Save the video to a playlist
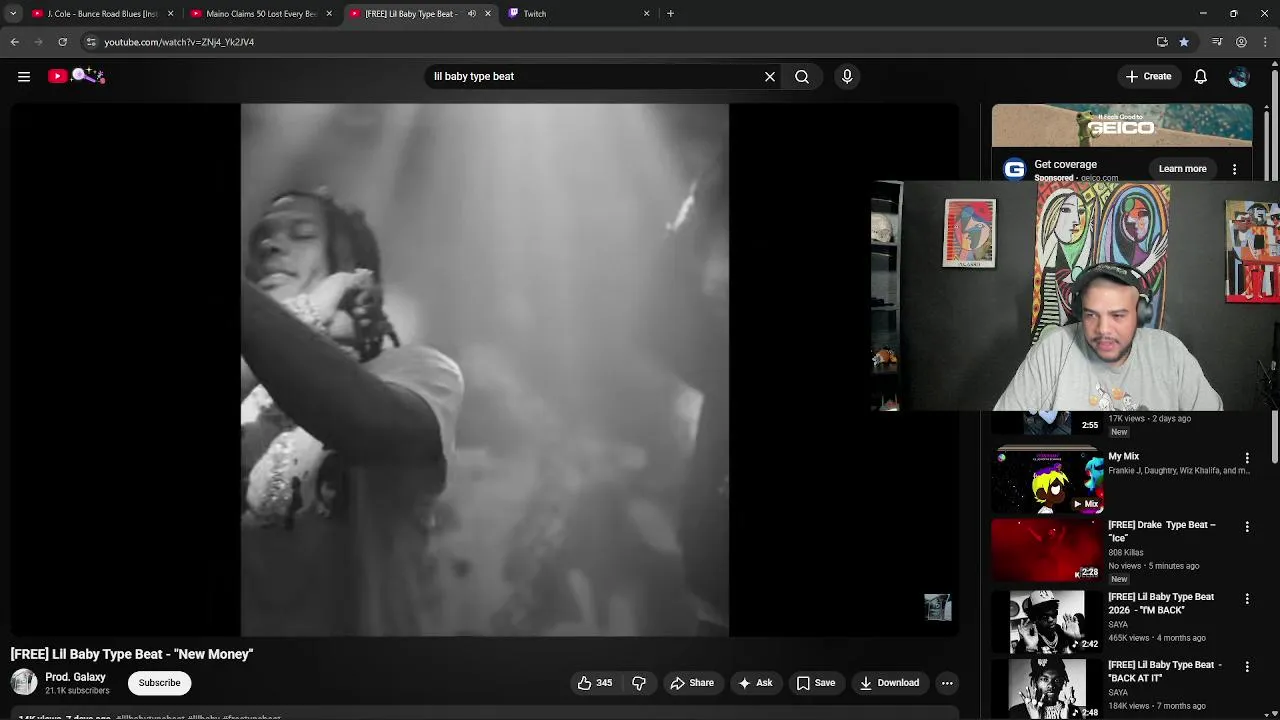Screen dimensions: 1280x720 [x=816, y=683]
